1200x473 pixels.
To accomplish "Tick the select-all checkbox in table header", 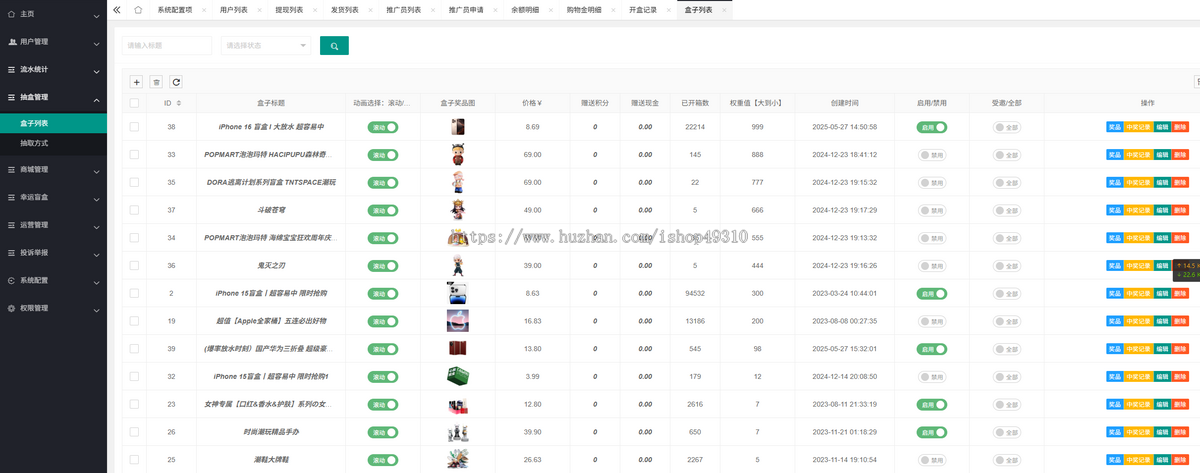I will click(134, 103).
